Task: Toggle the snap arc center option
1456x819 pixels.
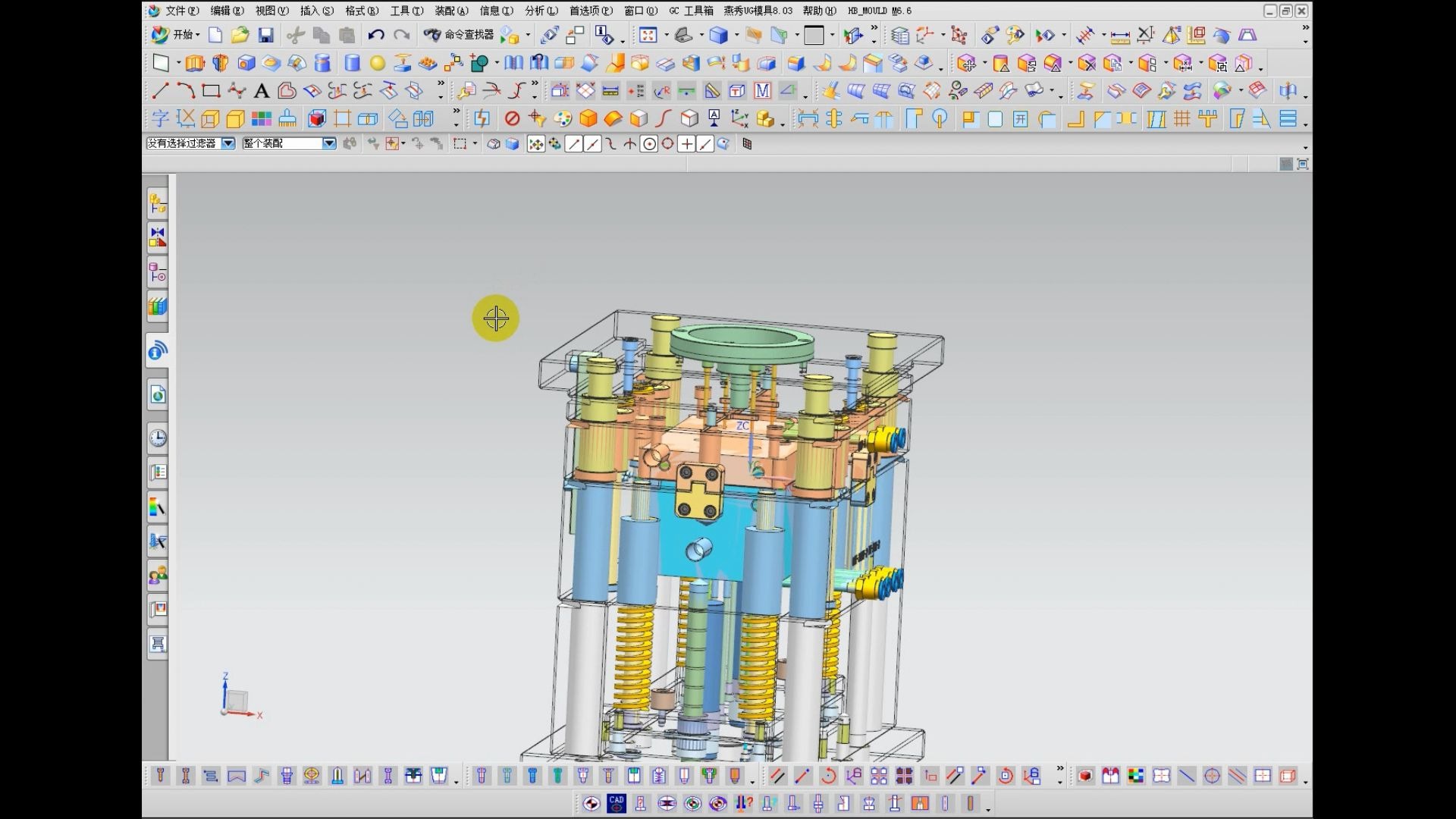Action: tap(649, 144)
